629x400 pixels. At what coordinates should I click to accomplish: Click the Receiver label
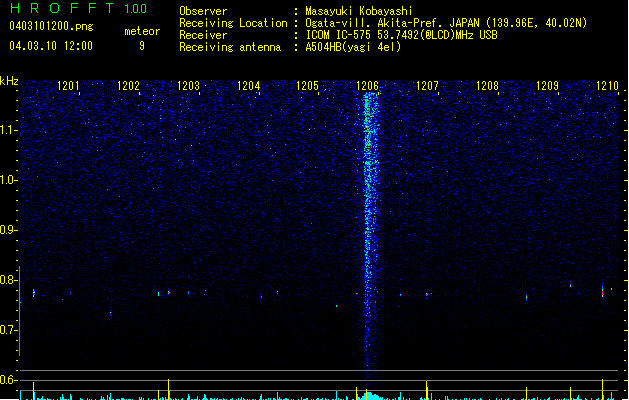tap(203, 35)
